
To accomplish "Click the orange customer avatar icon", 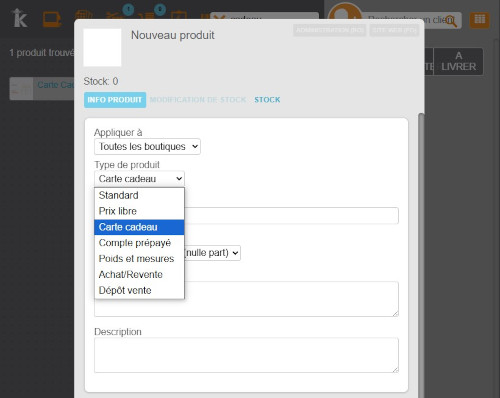I will click(x=345, y=12).
